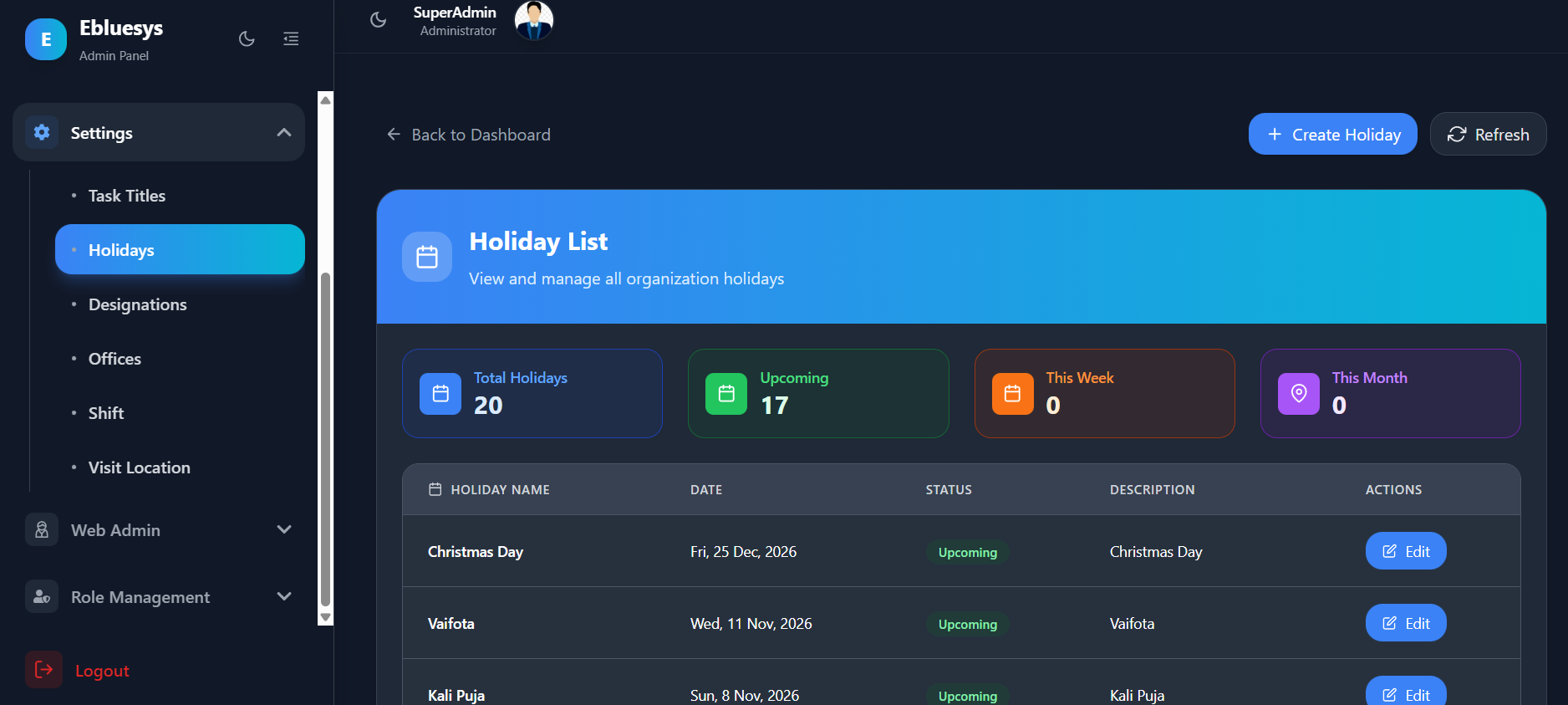Viewport: 1568px width, 705px height.
Task: Click the Logout icon
Action: coord(43,670)
